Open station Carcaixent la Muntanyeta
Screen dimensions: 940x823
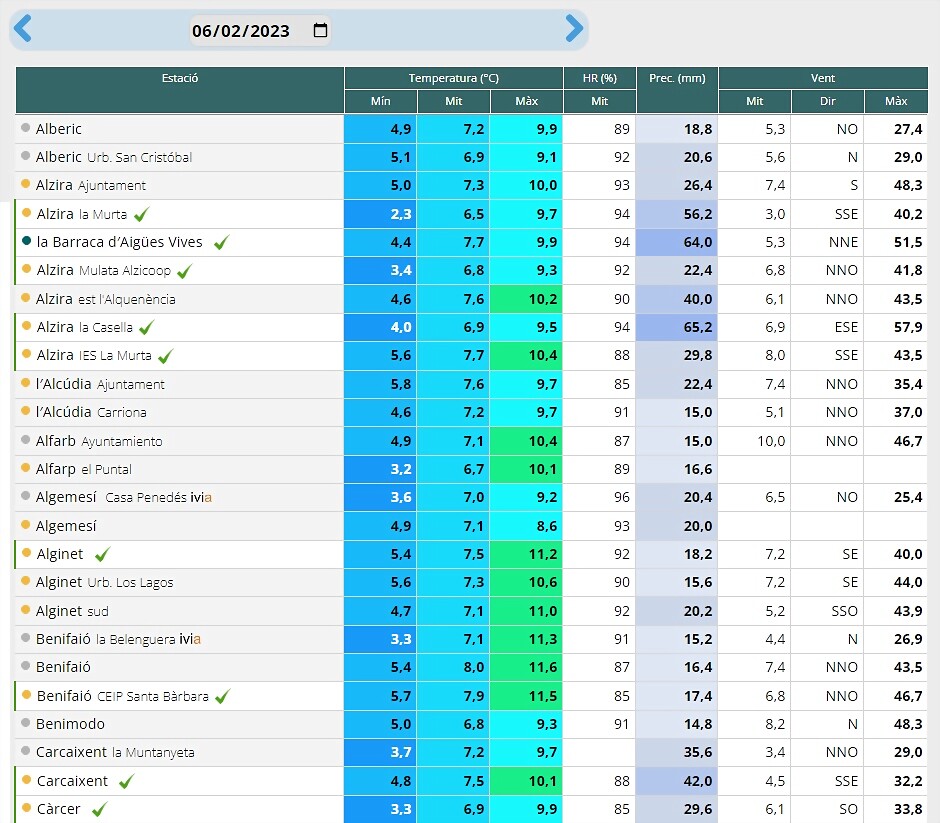(115, 752)
